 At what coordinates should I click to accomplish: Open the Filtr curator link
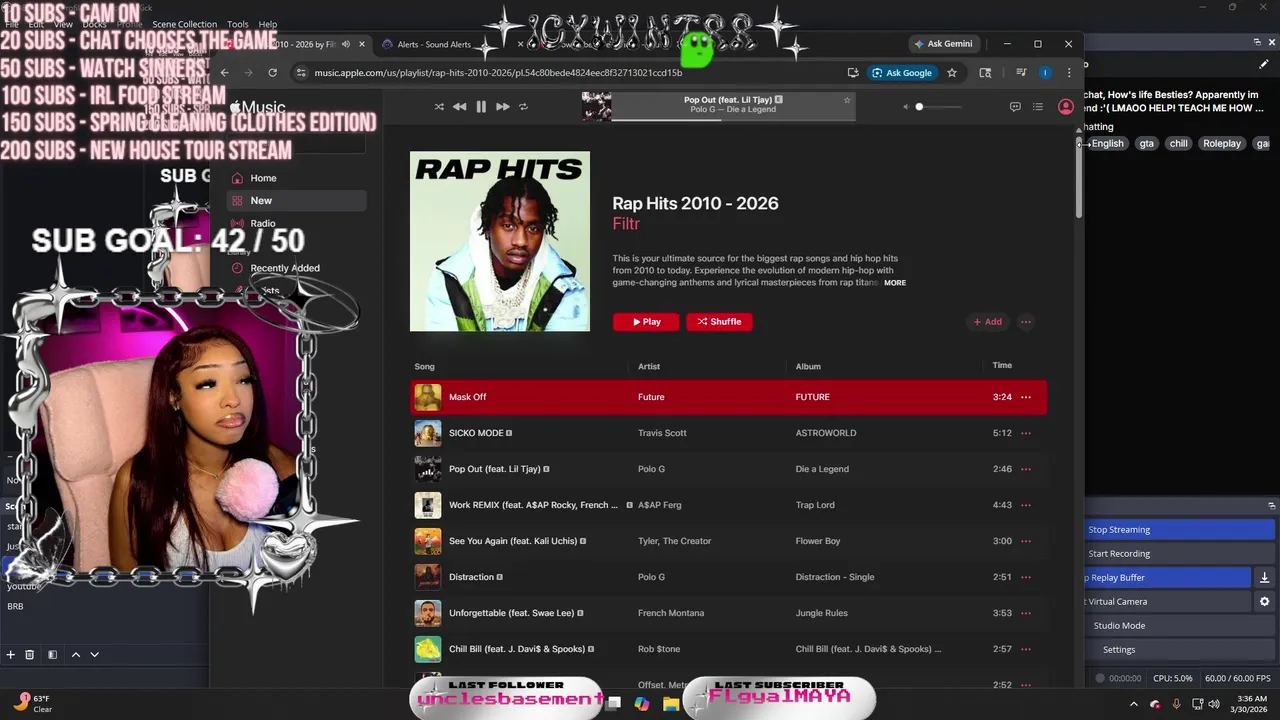[x=626, y=224]
